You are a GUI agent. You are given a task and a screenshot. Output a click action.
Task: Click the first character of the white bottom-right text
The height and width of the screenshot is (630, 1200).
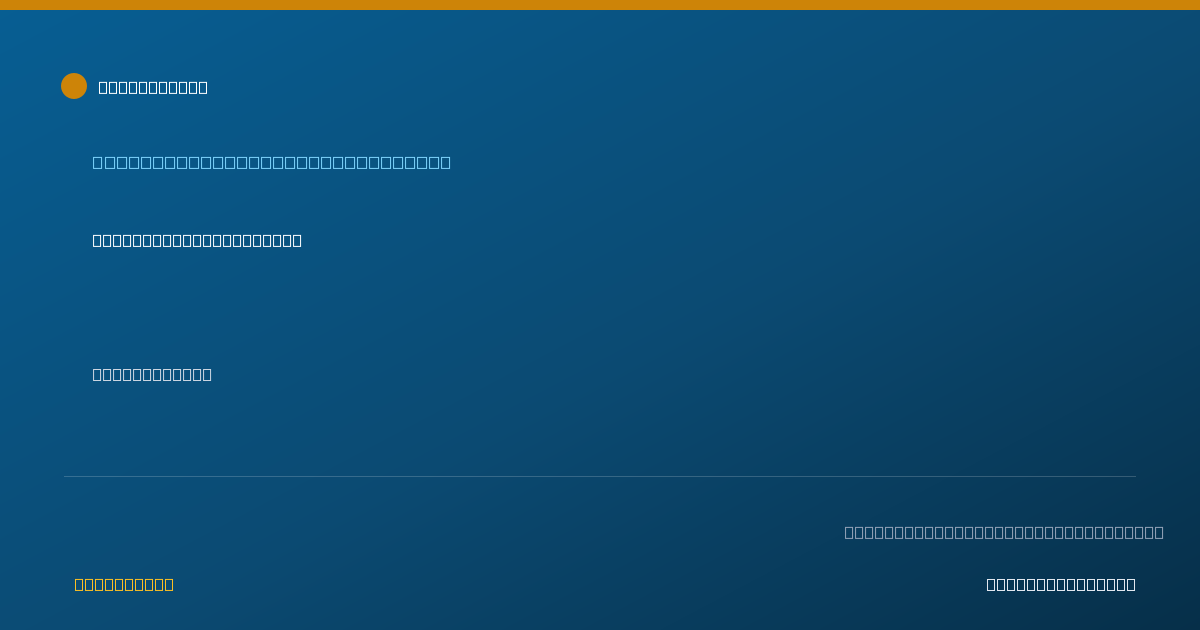(991, 584)
